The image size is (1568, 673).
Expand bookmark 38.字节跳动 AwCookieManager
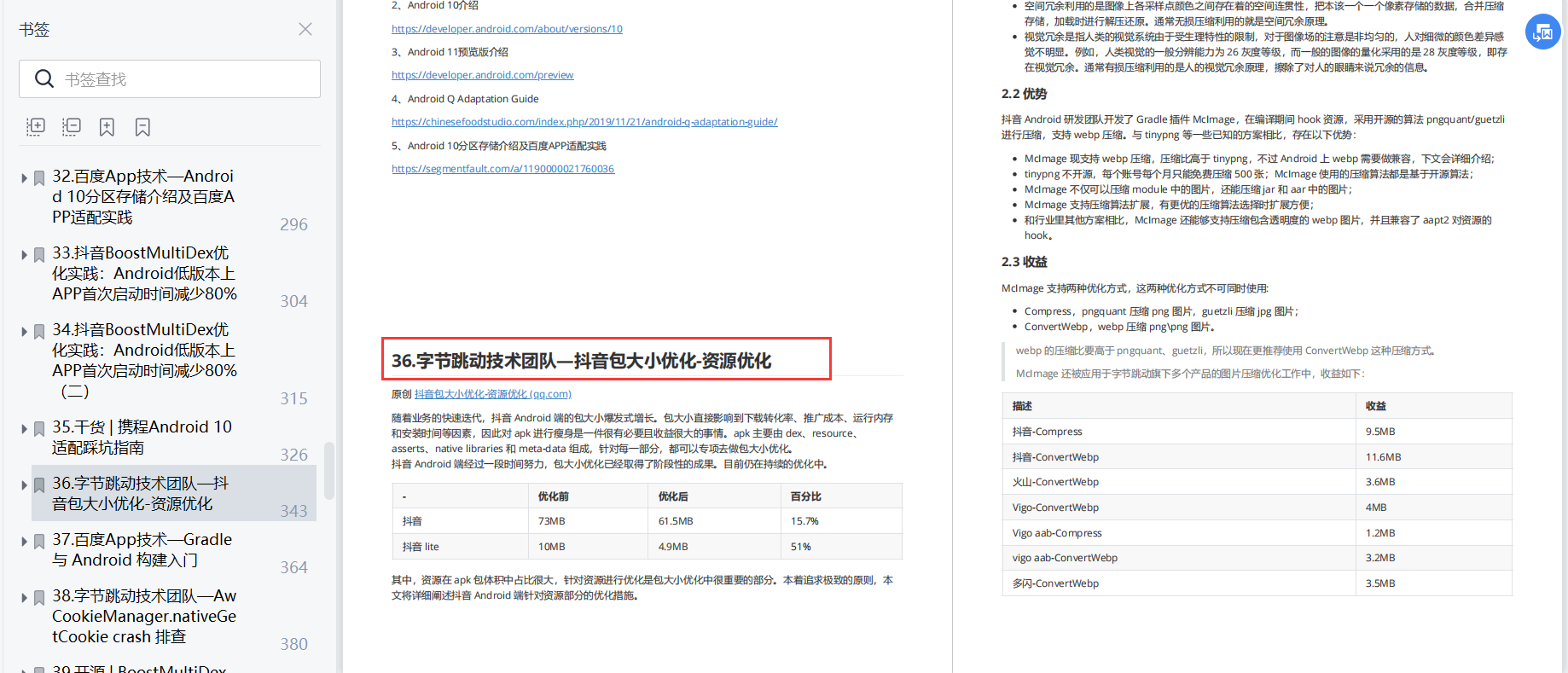(x=24, y=598)
